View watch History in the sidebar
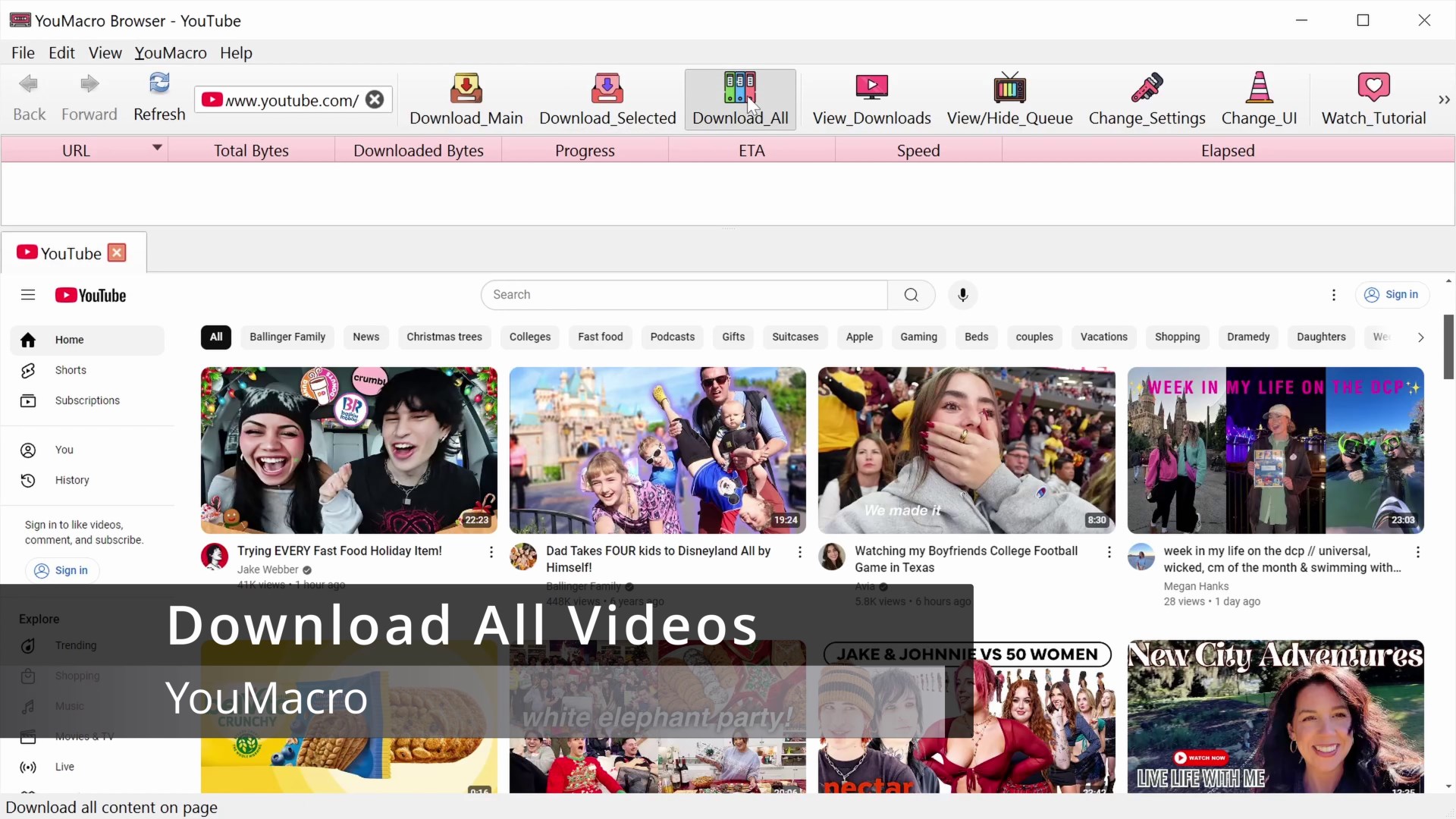This screenshot has height=819, width=1456. (73, 480)
